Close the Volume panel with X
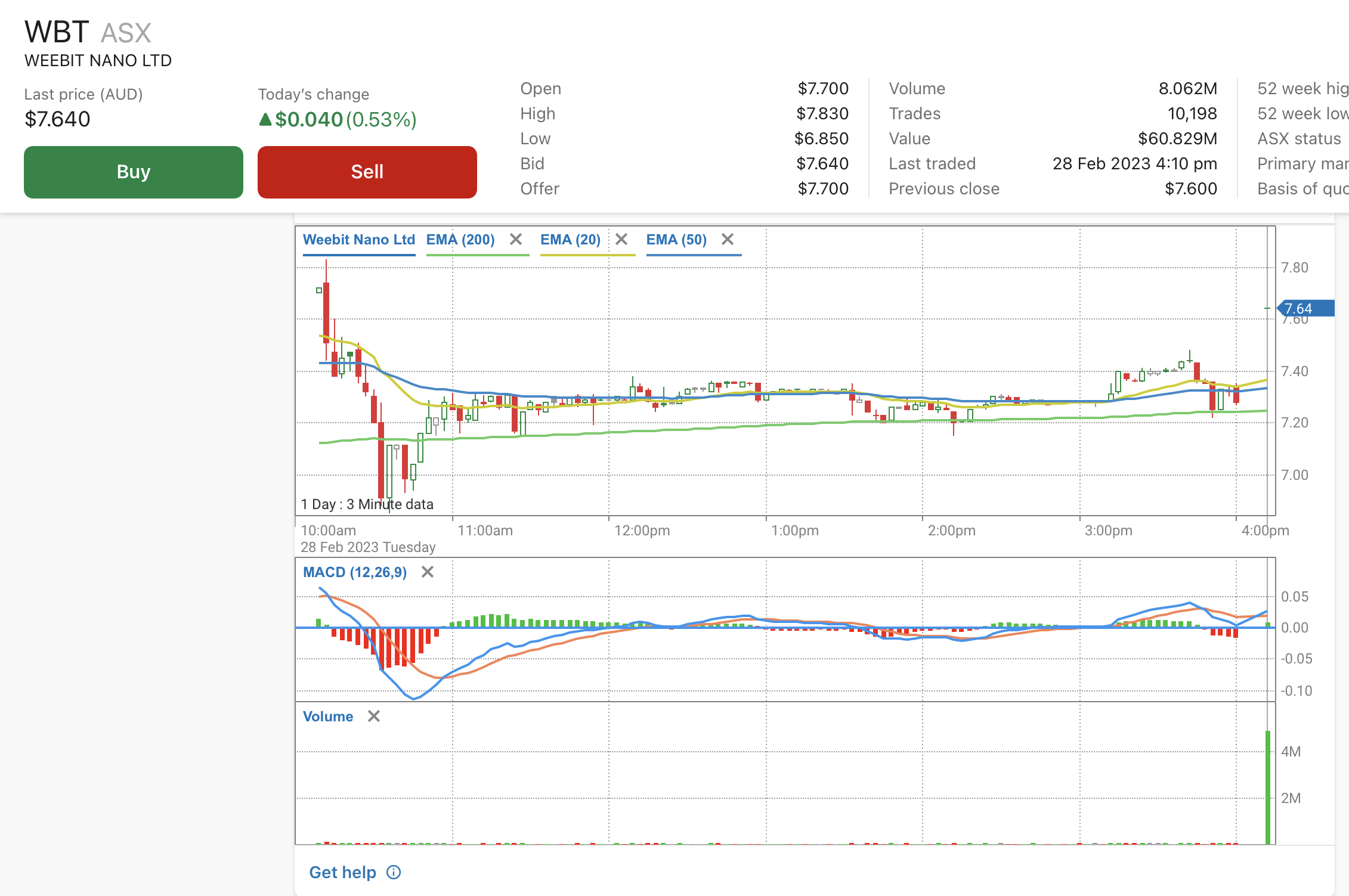This screenshot has width=1349, height=896. pyautogui.click(x=374, y=717)
